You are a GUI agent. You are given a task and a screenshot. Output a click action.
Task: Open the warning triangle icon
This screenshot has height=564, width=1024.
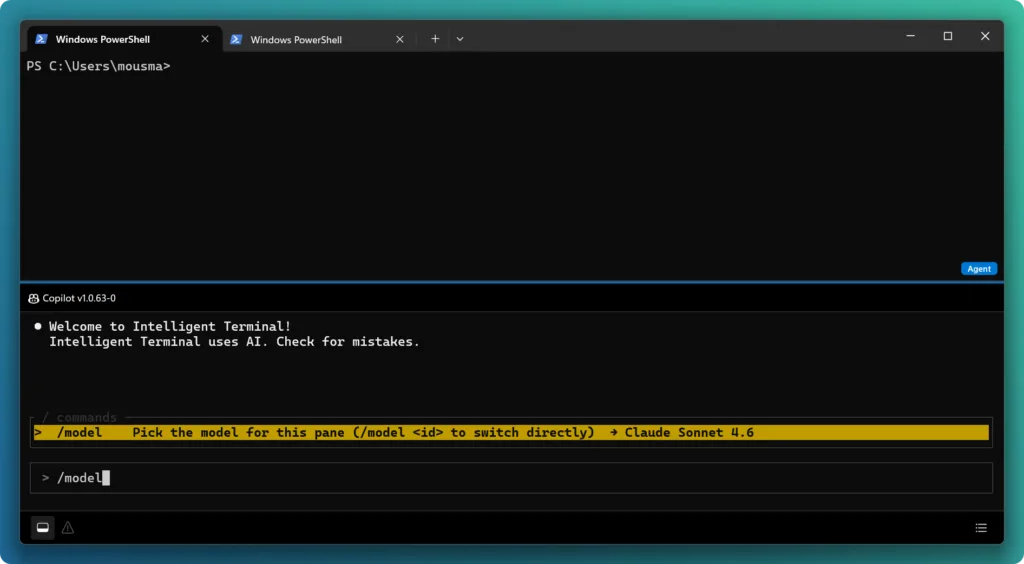[68, 528]
